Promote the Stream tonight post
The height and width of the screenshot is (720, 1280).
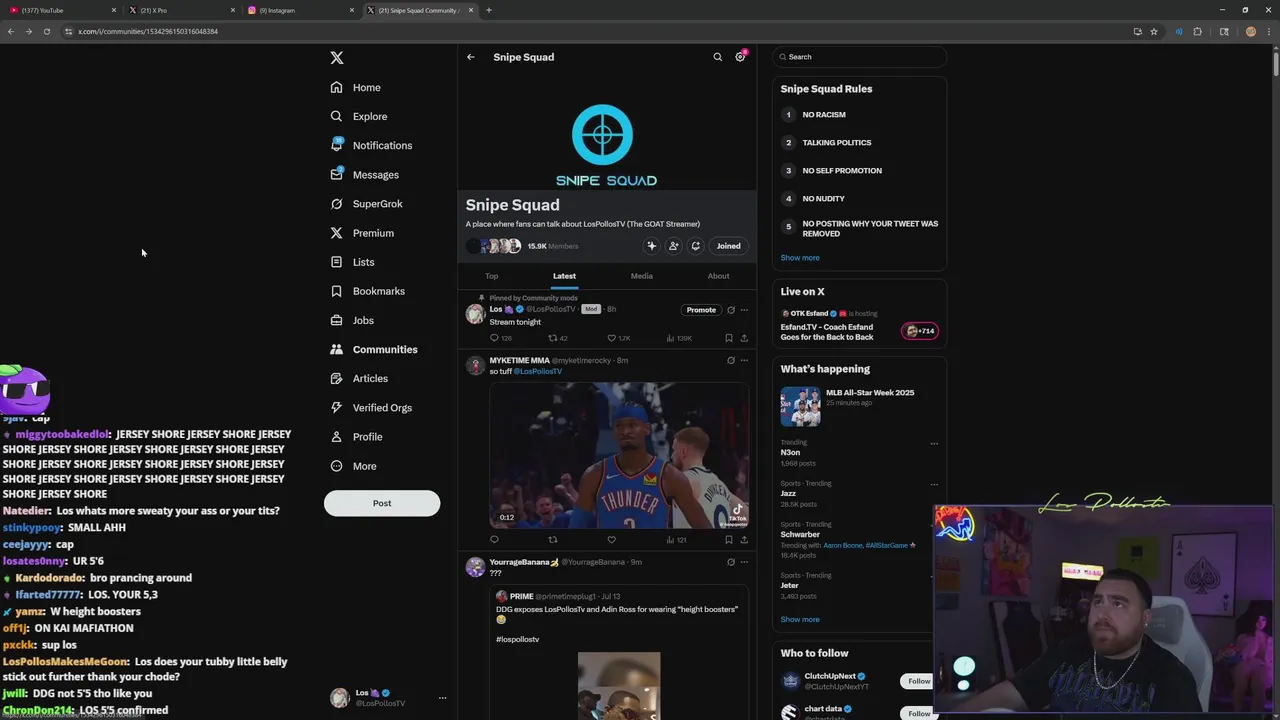coord(701,310)
